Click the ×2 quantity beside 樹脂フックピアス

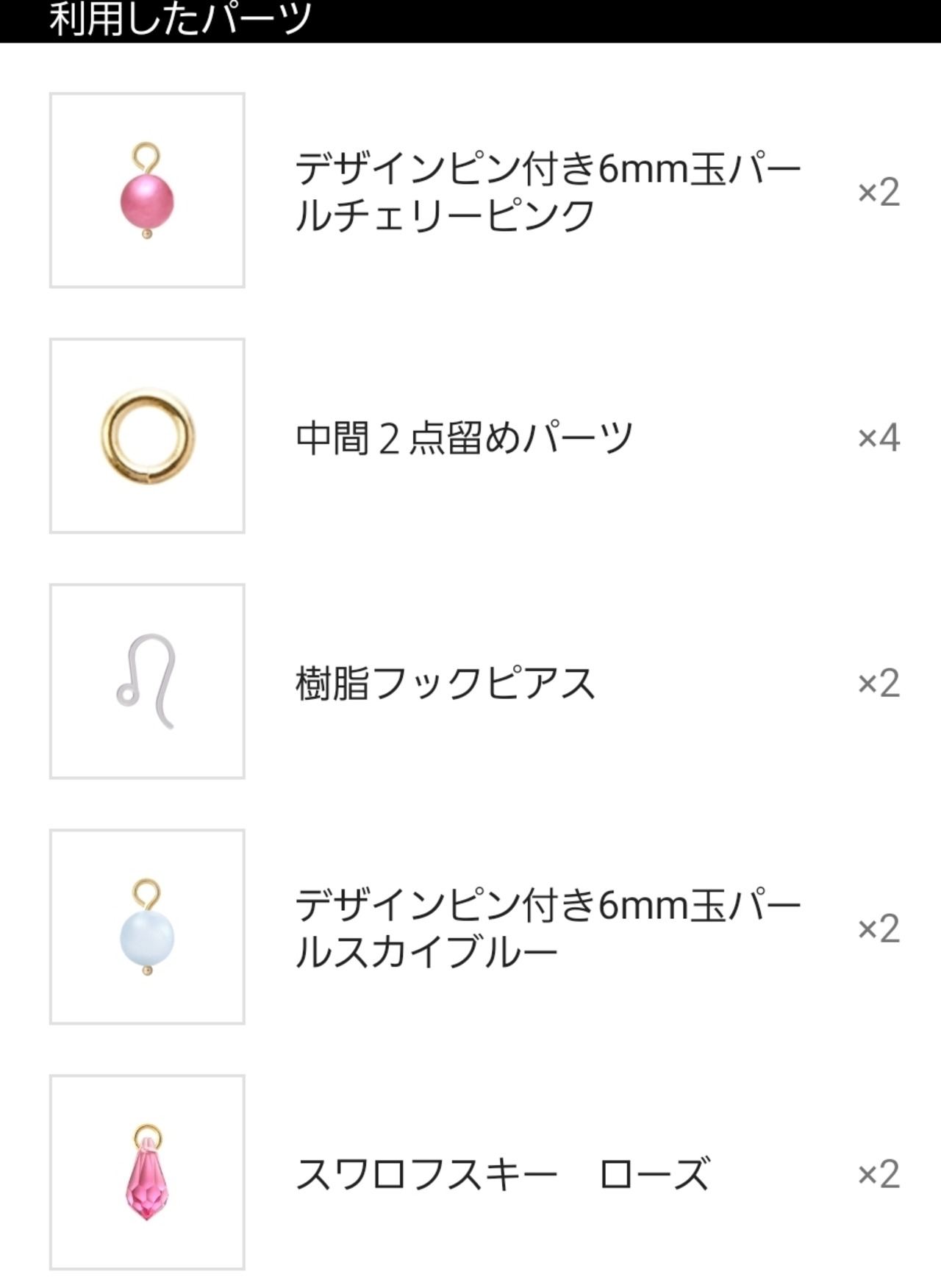point(879,684)
